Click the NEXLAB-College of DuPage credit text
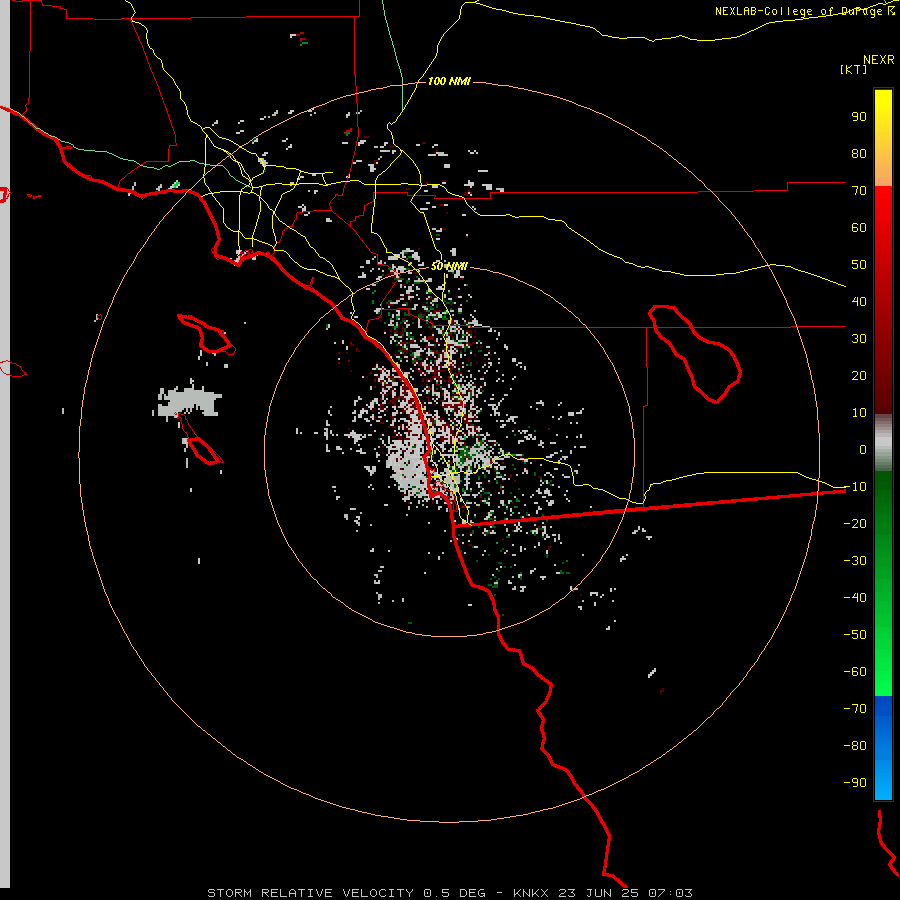The height and width of the screenshot is (900, 900). point(804,11)
